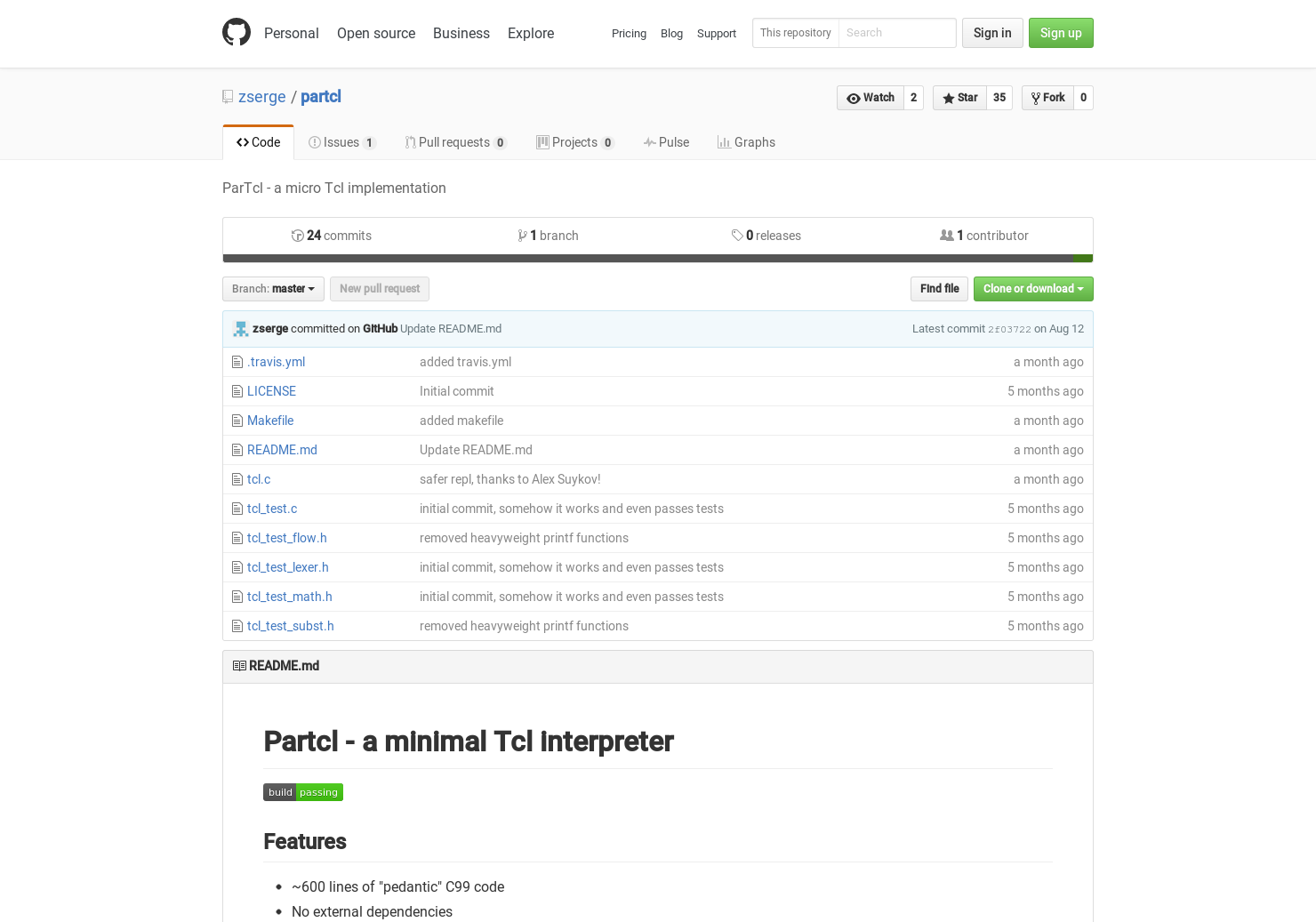Viewport: 1316px width, 922px height.
Task: Open the Graphs tab
Action: pyautogui.click(x=746, y=142)
